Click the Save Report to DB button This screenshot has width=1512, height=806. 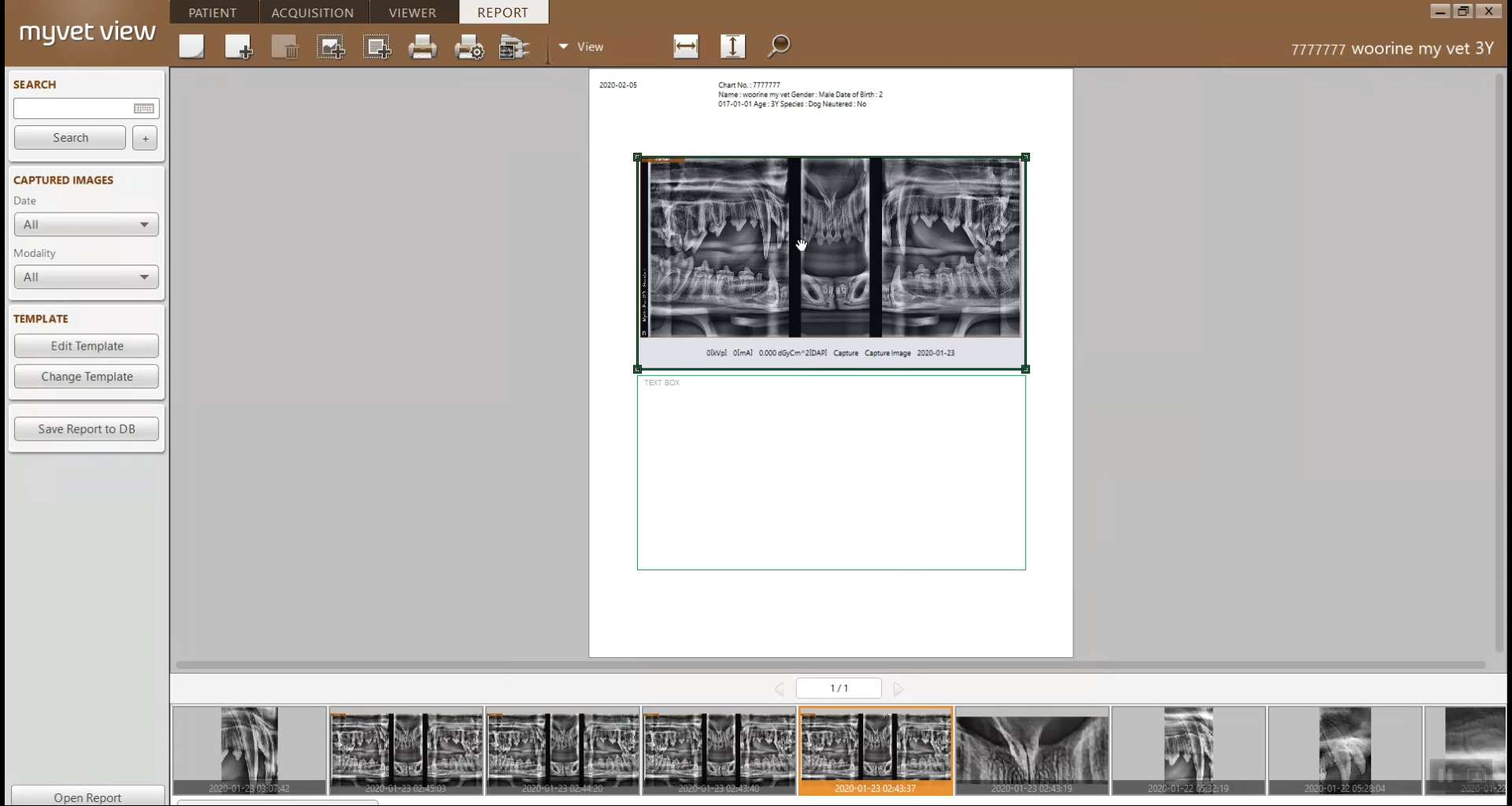pyautogui.click(x=87, y=429)
